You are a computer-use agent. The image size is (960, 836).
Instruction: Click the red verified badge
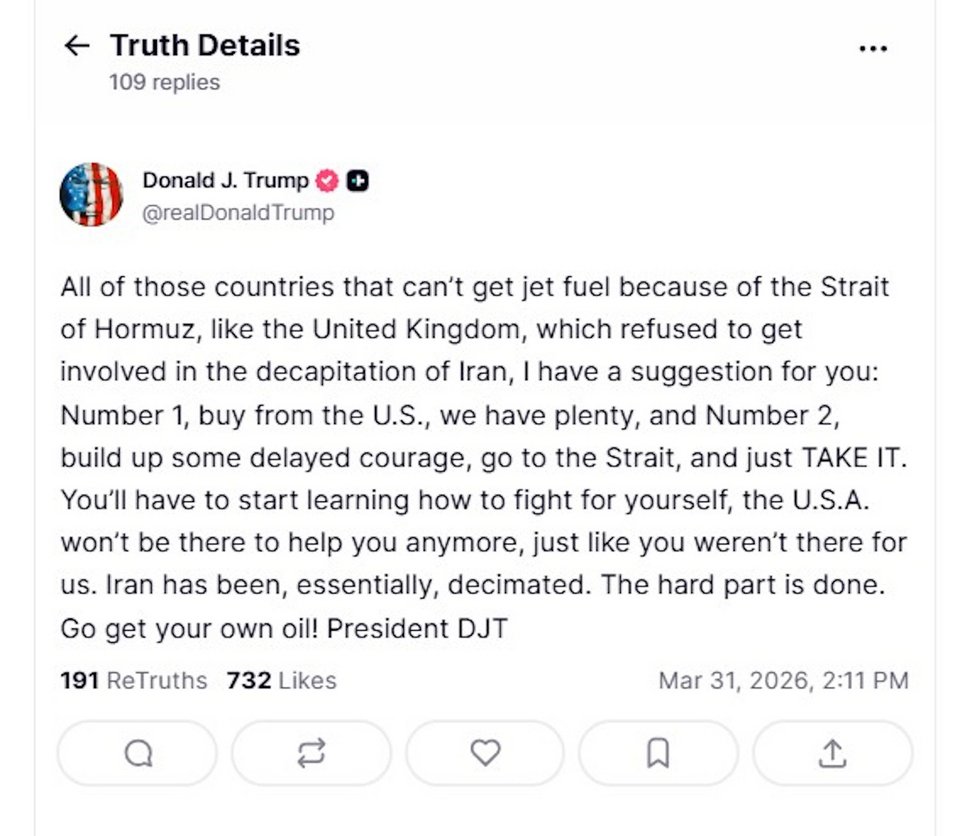(327, 181)
